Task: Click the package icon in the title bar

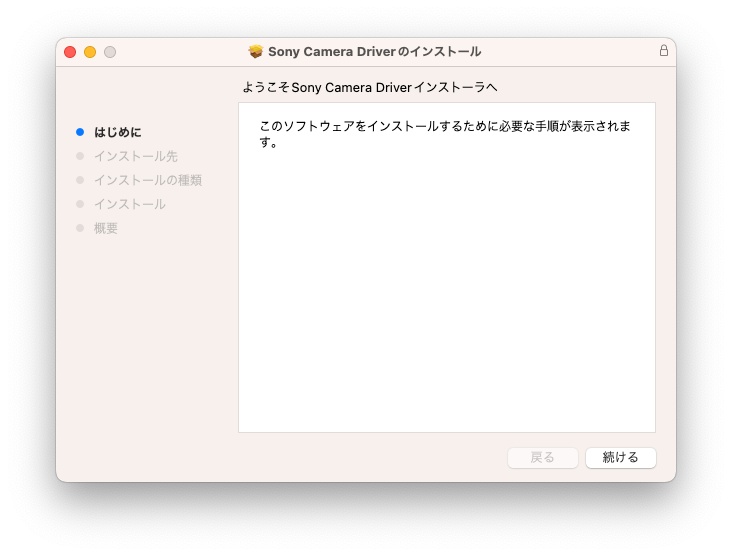Action: [256, 51]
